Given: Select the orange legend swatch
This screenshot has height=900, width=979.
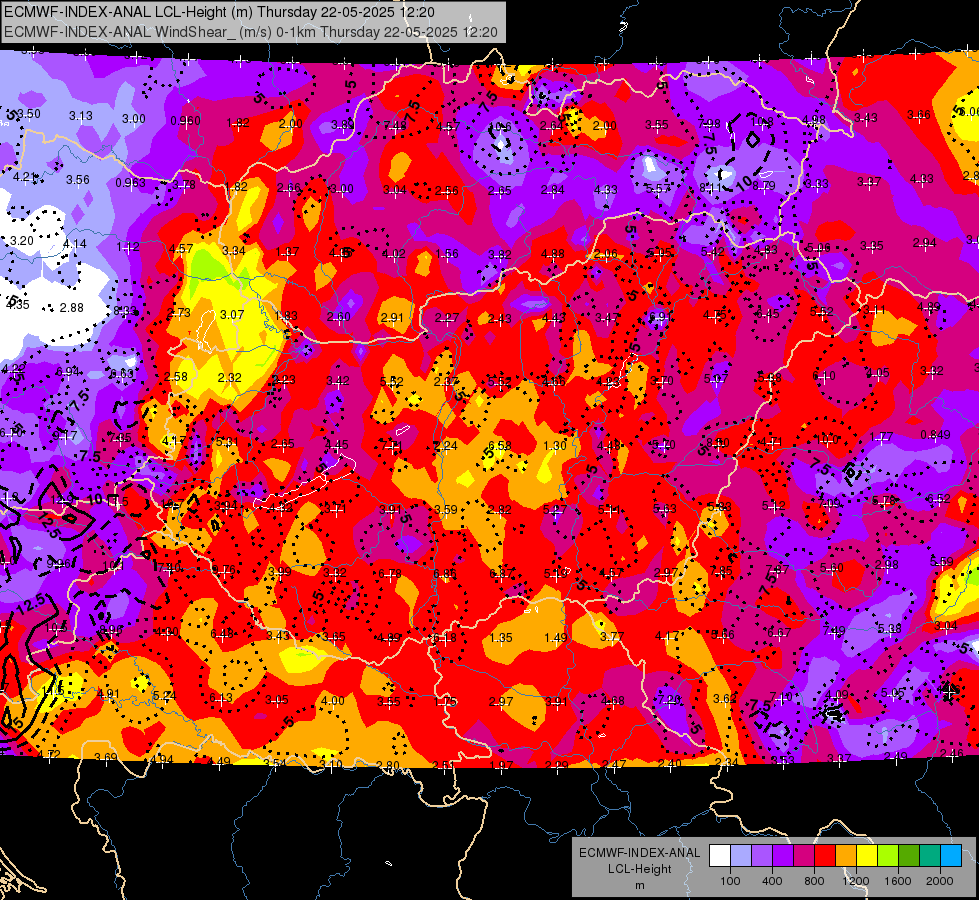Looking at the screenshot, I should click(846, 855).
